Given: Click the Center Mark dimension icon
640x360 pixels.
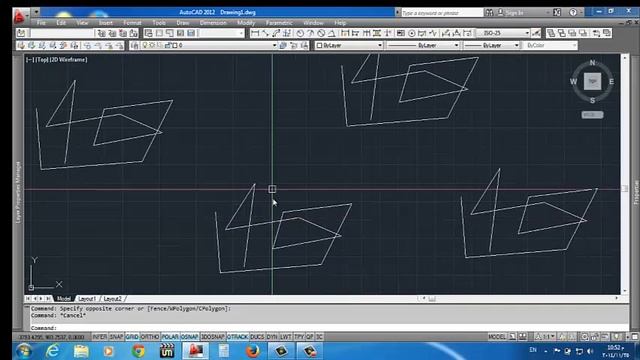Looking at the screenshot, I should (411, 33).
